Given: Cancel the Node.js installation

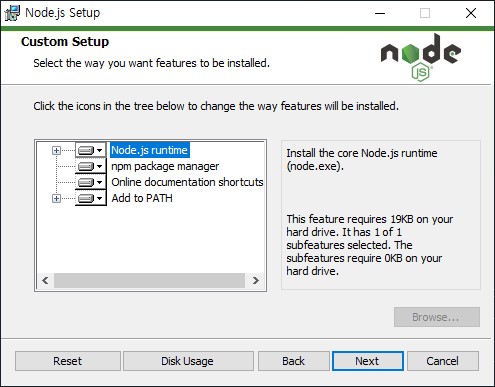Looking at the screenshot, I should tap(443, 361).
